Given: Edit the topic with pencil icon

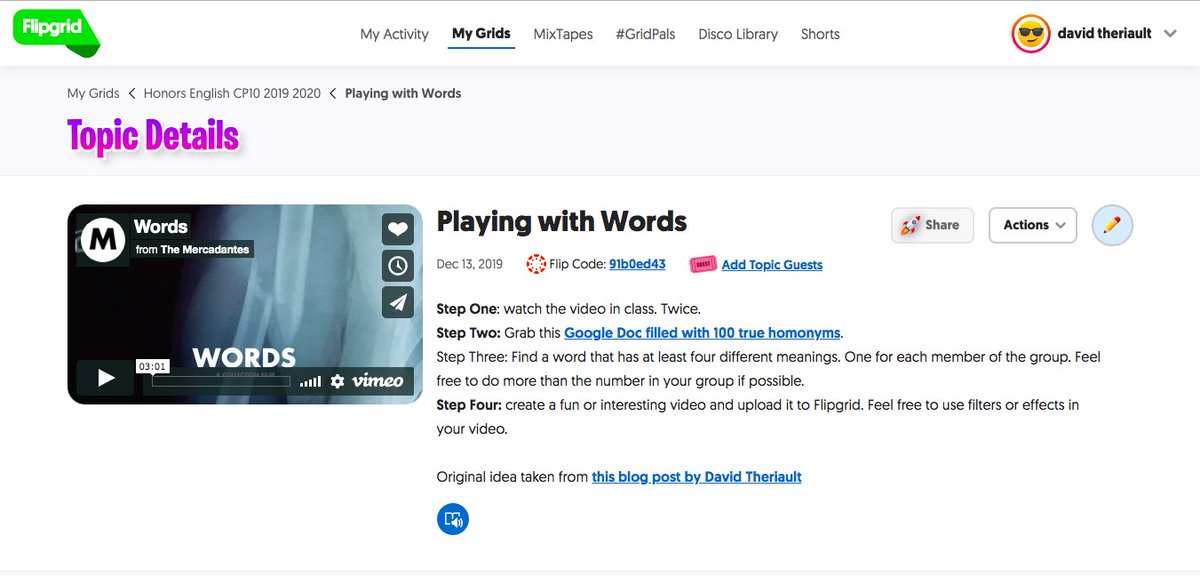Looking at the screenshot, I should (1112, 225).
